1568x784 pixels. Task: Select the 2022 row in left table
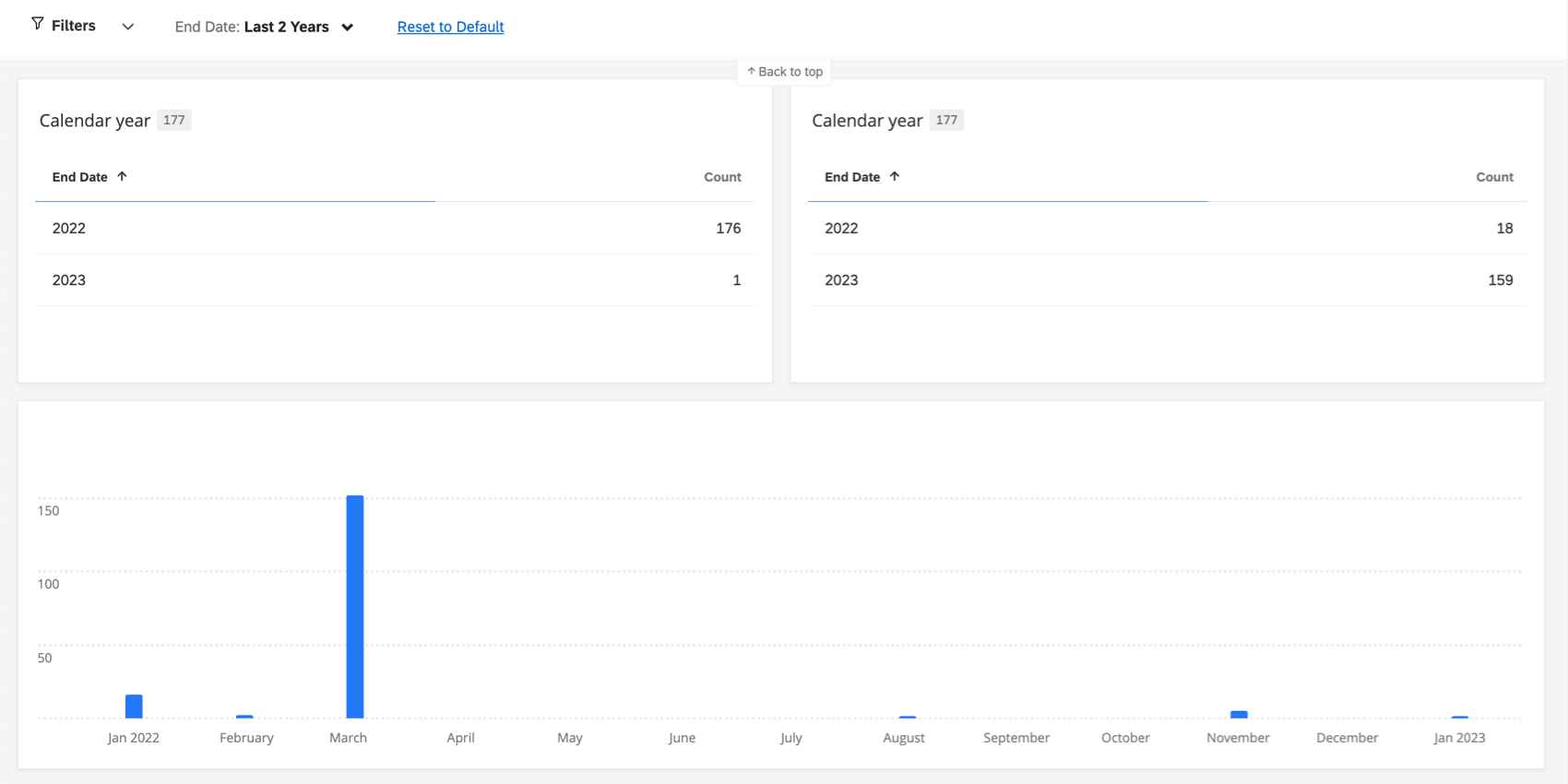395,228
